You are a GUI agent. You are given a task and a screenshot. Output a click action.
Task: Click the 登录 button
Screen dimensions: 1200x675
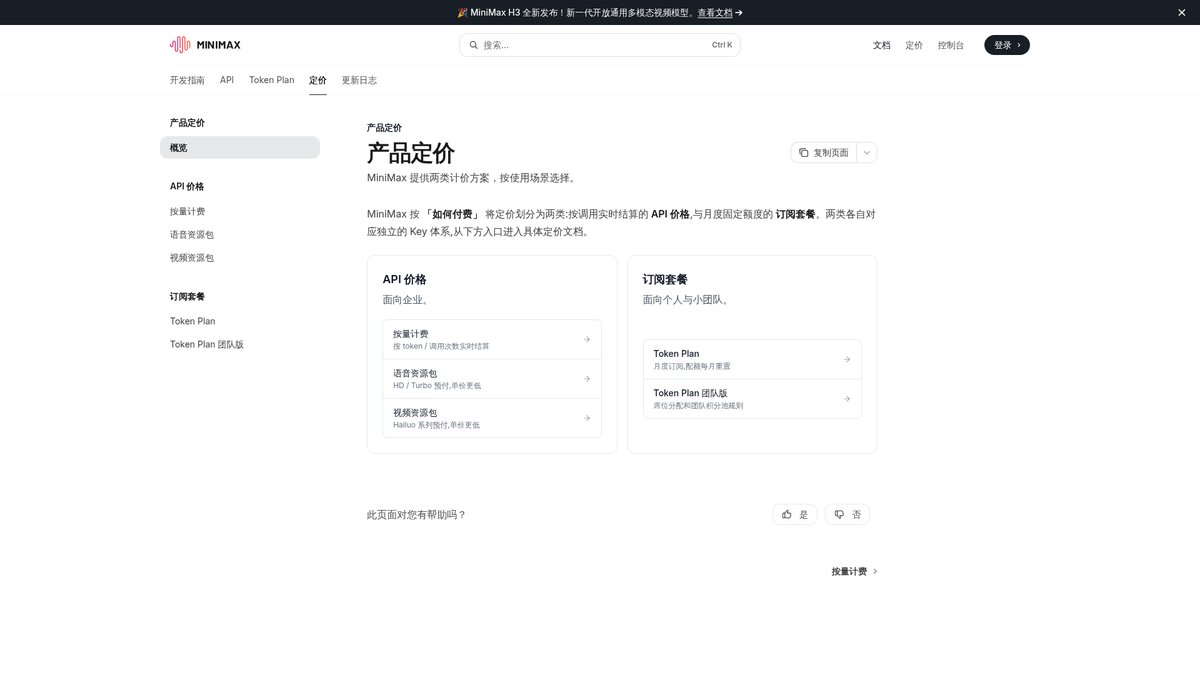click(1007, 45)
